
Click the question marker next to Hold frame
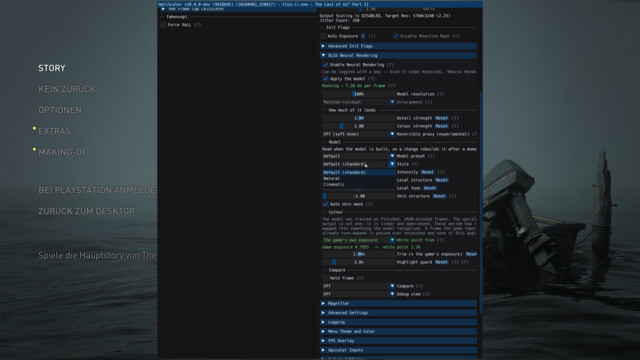pos(360,278)
